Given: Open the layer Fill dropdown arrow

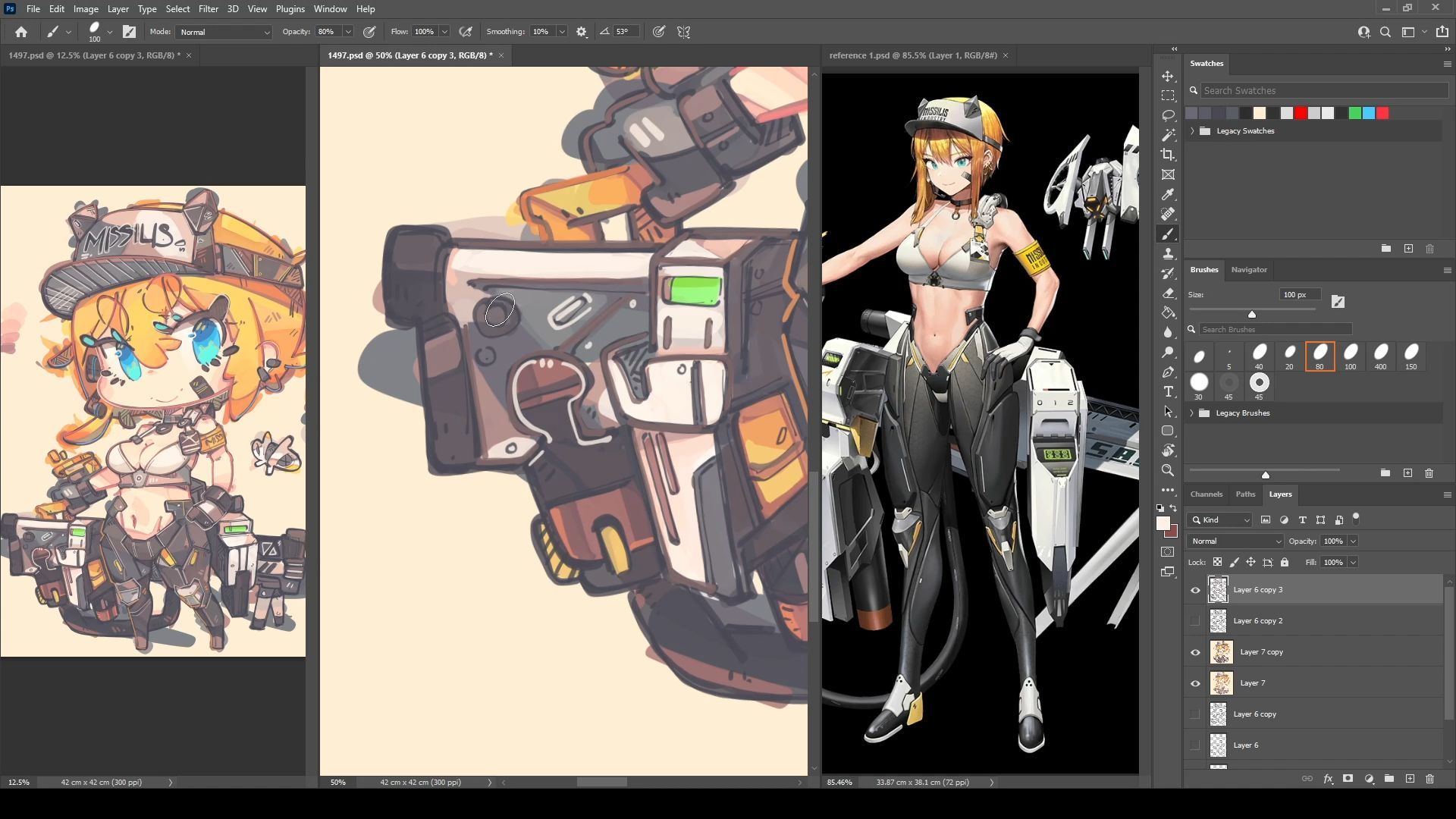Looking at the screenshot, I should [x=1353, y=563].
